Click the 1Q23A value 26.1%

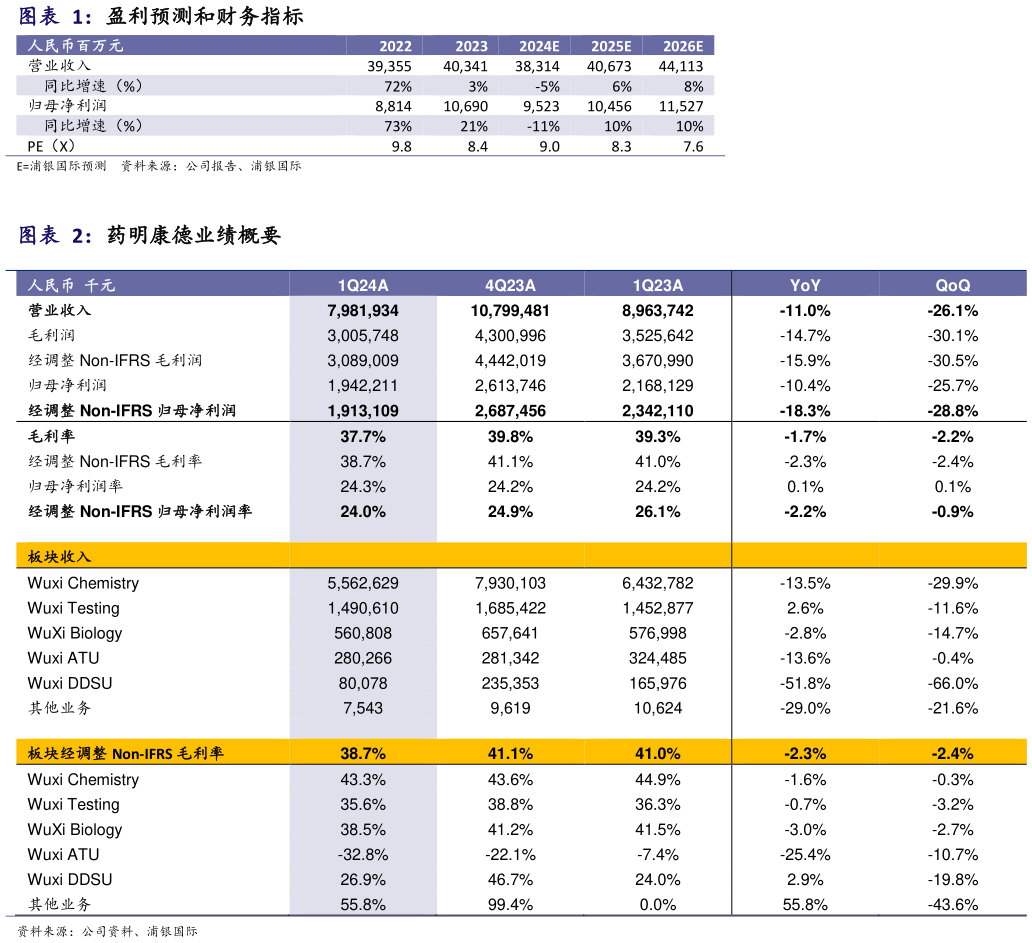pos(658,511)
